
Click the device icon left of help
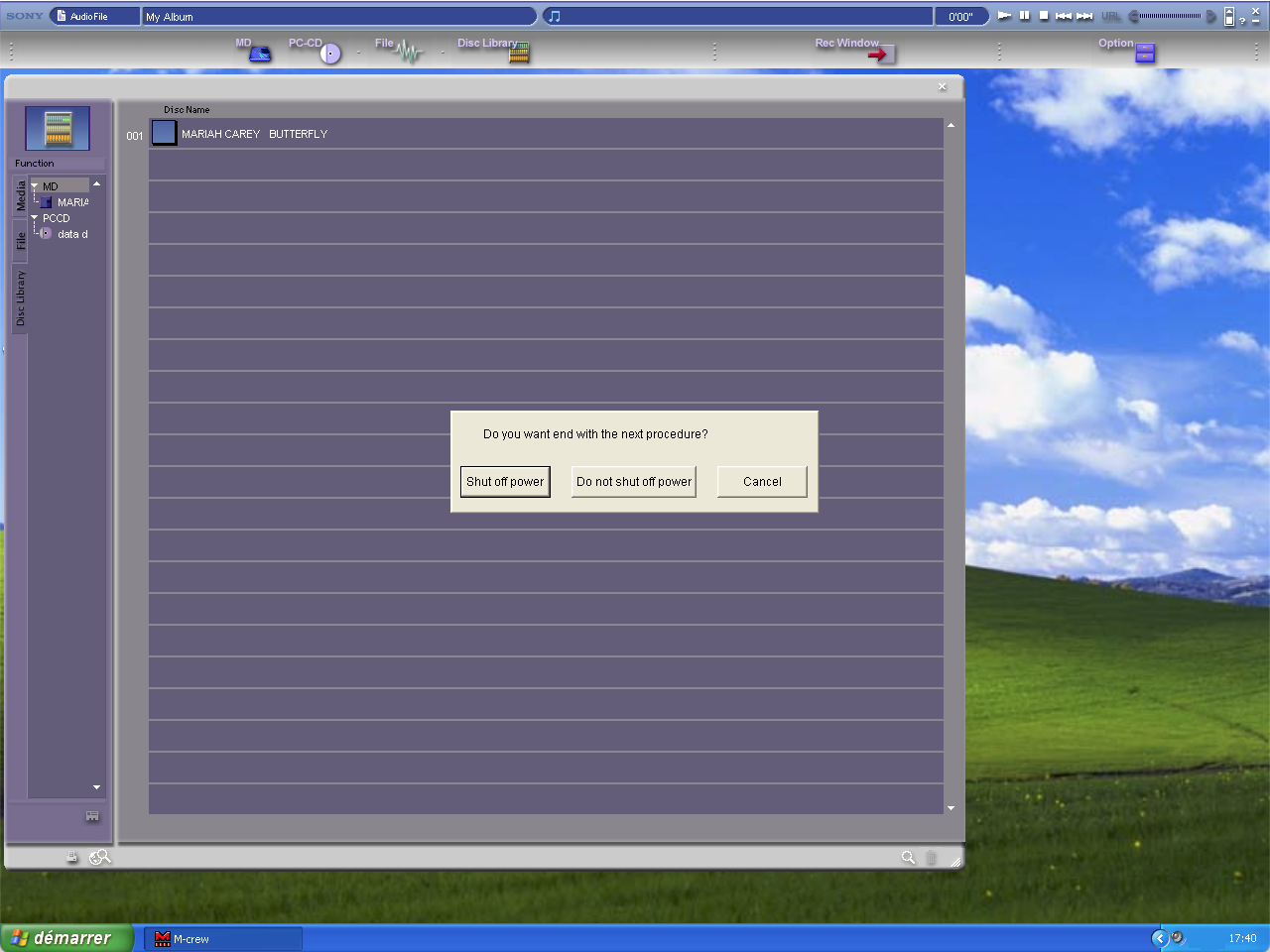click(1229, 16)
